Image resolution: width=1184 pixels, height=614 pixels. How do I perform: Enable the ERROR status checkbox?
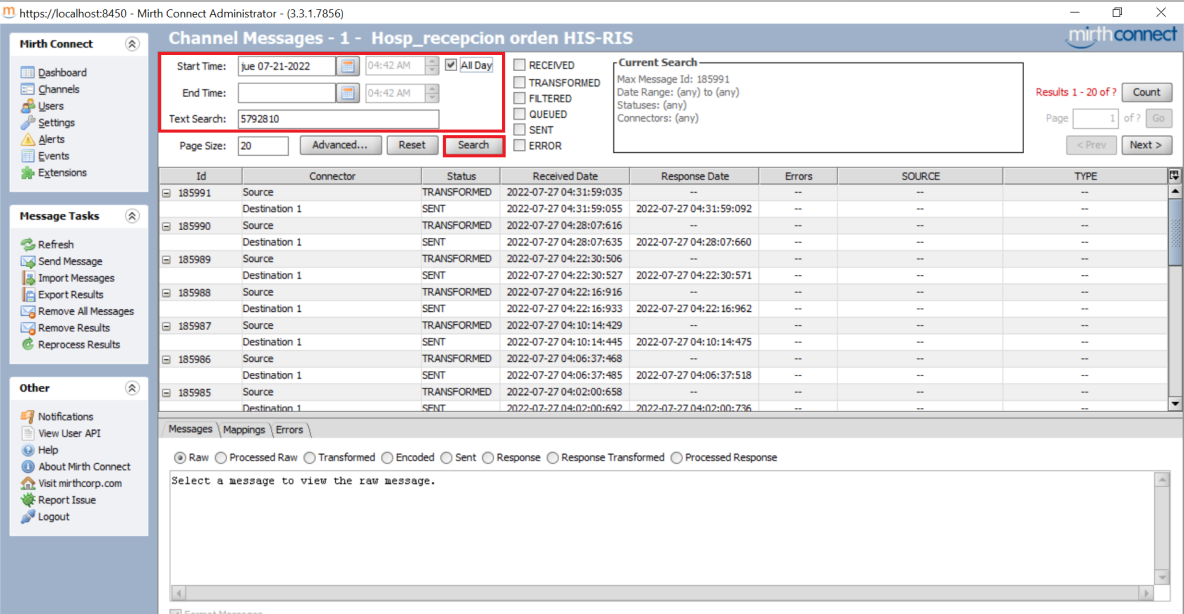520,146
